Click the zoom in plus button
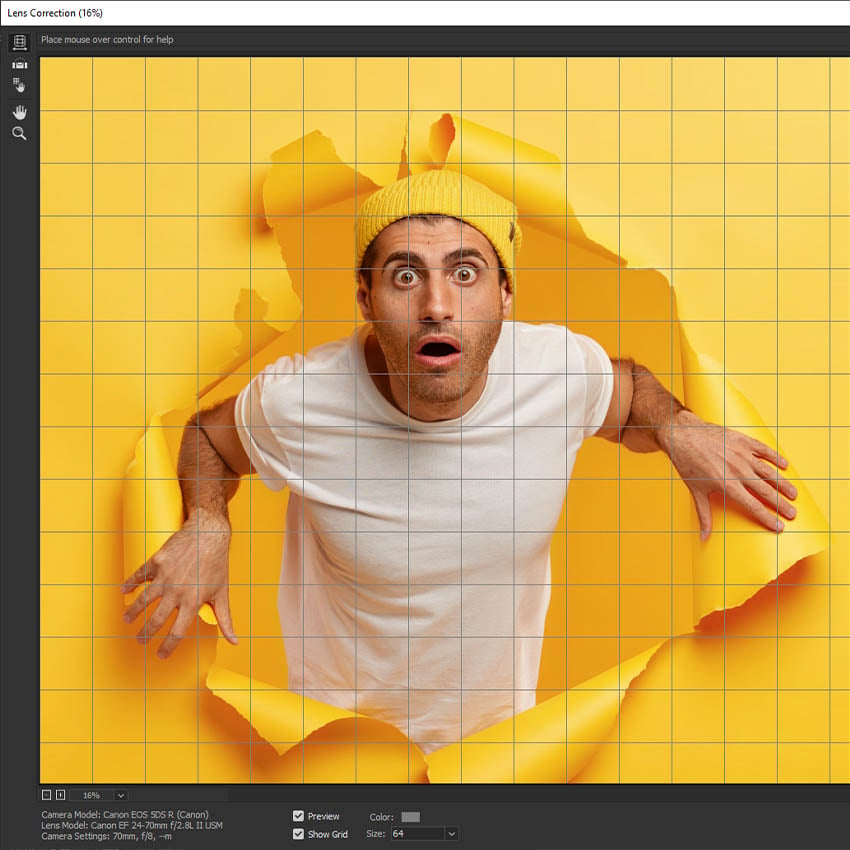 pyautogui.click(x=60, y=795)
